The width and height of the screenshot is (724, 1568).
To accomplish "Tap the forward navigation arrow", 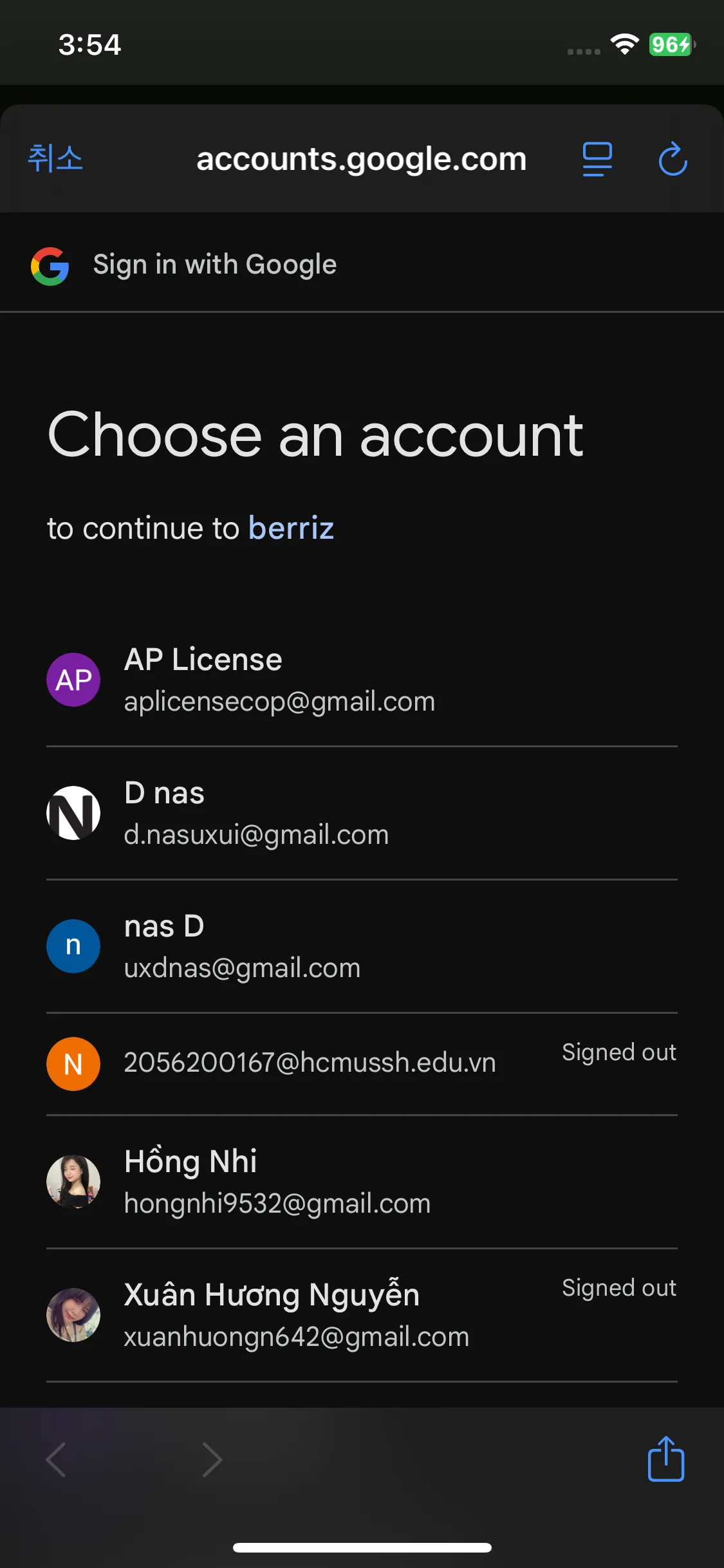I will pyautogui.click(x=212, y=1459).
